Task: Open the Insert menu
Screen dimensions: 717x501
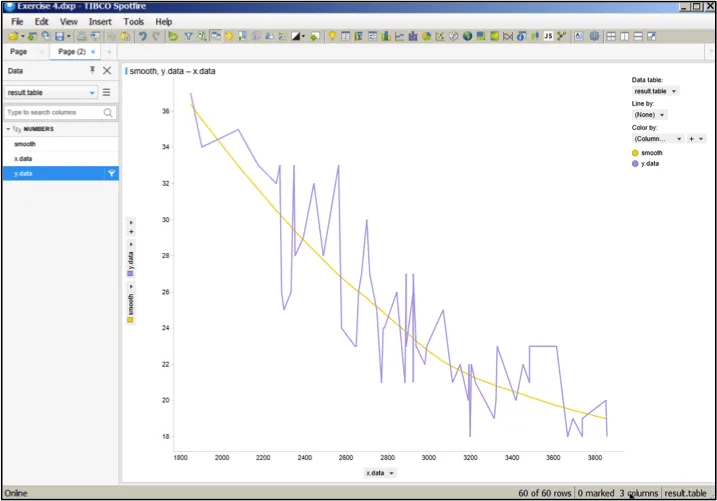Action: click(100, 21)
